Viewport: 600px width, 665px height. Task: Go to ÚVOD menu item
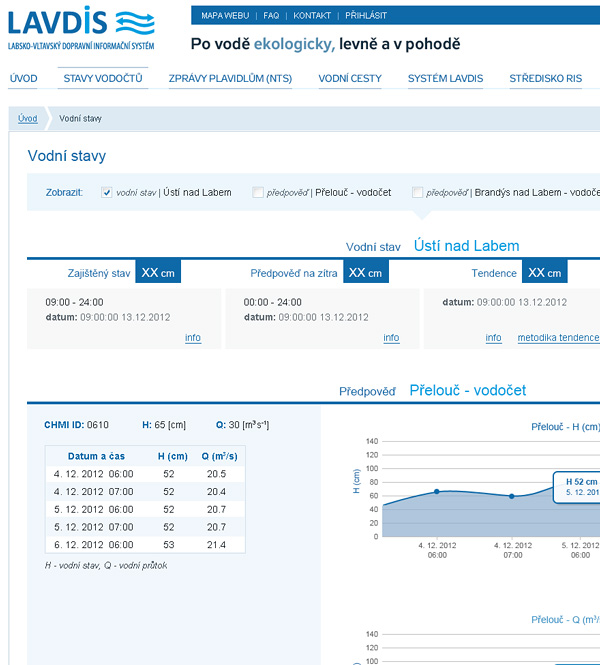tap(23, 78)
